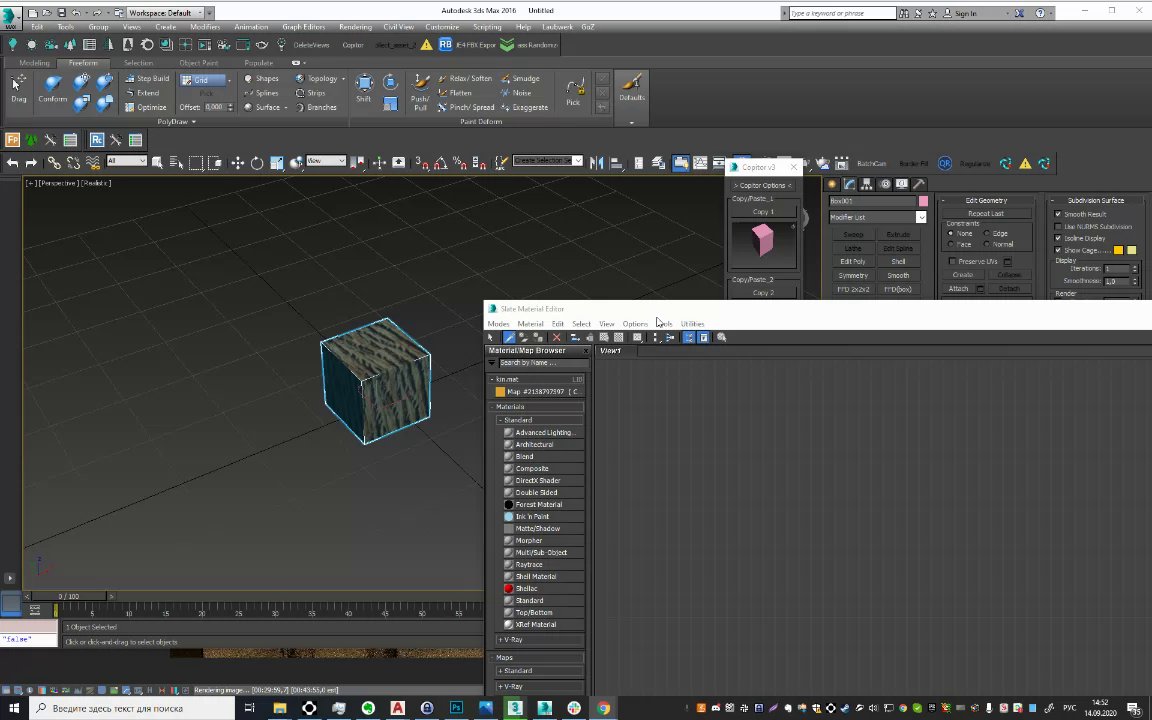The image size is (1152, 720).
Task: Open the Rendering menu
Action: [355, 27]
